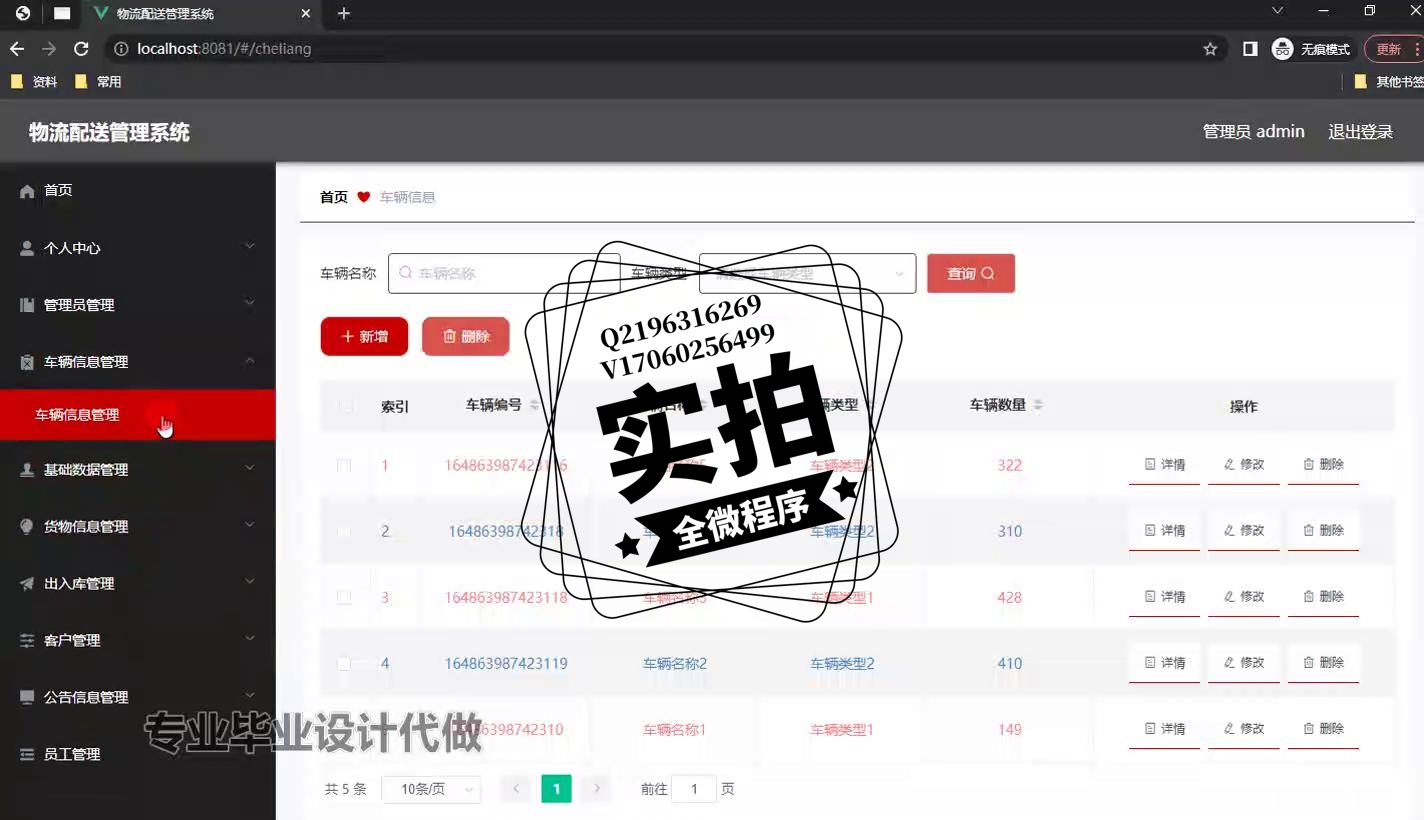Click 首页 breadcrumb link
1424x820 pixels.
click(x=334, y=197)
